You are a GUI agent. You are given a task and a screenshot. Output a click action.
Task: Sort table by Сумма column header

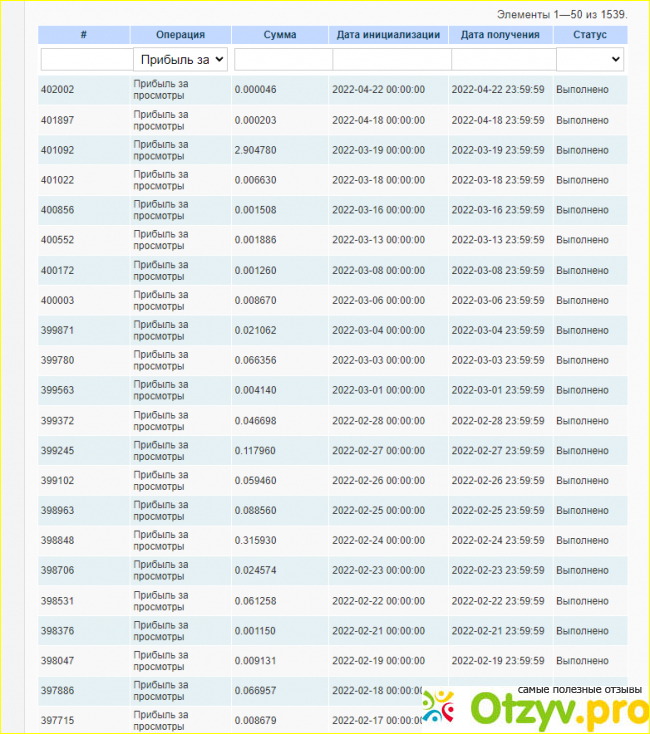279,35
